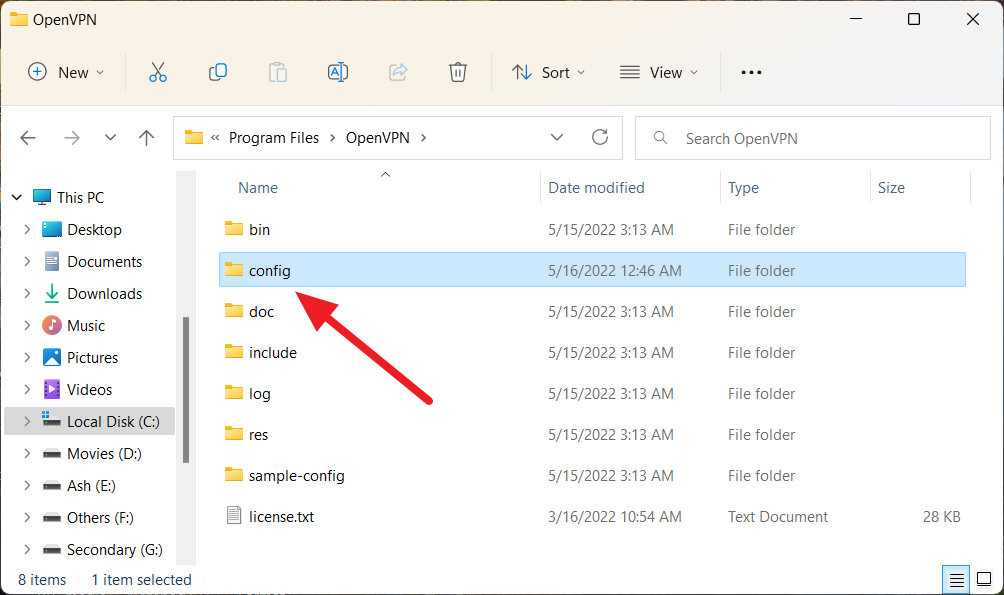Open the Sort dropdown menu
This screenshot has height=595, width=1004.
tap(548, 72)
